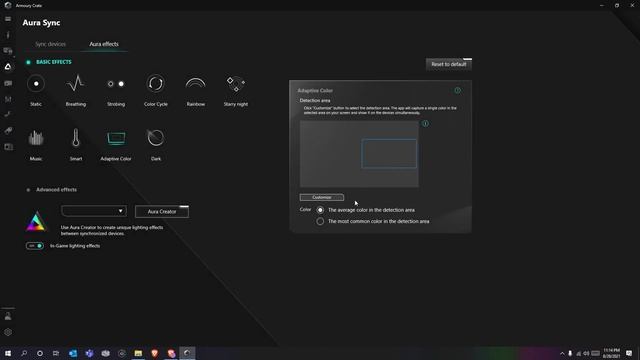Open the Outlook taskbar icon

pos(73,353)
